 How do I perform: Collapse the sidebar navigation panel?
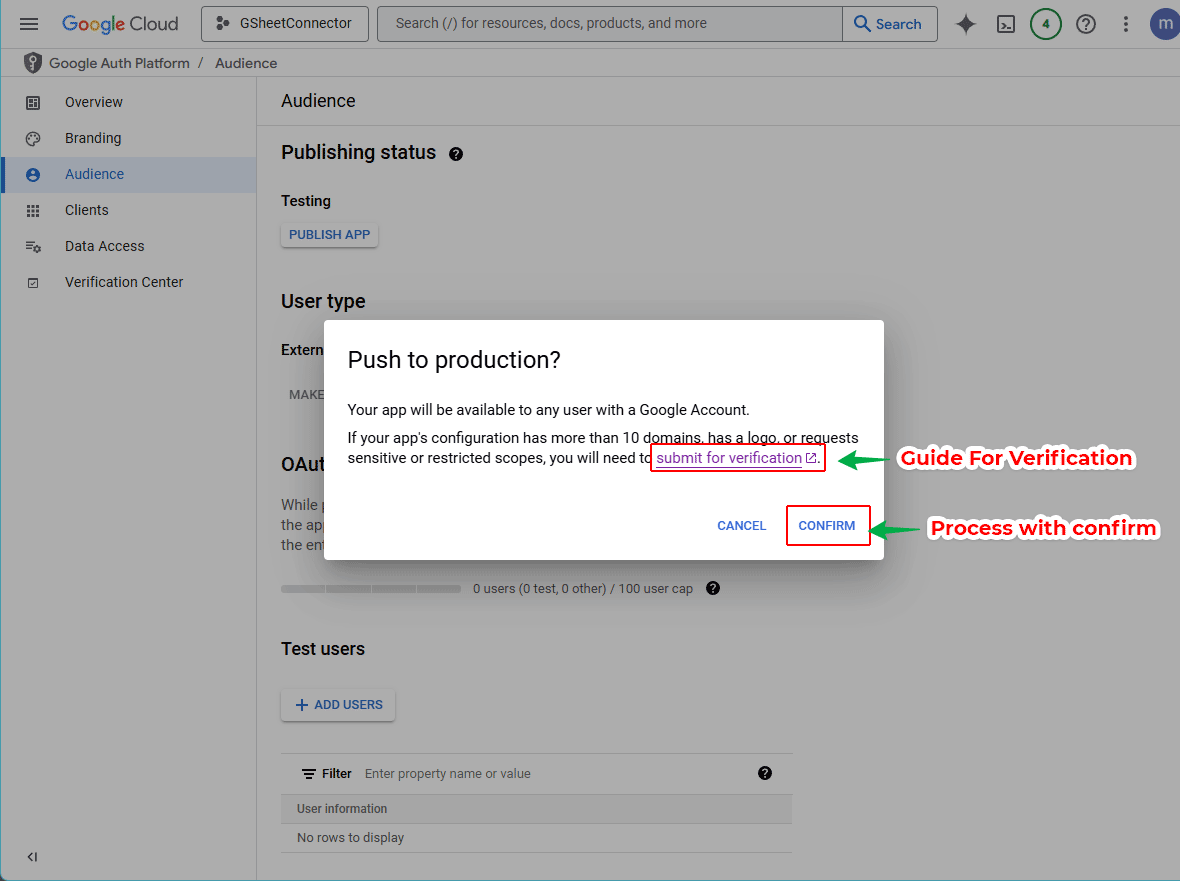(32, 857)
